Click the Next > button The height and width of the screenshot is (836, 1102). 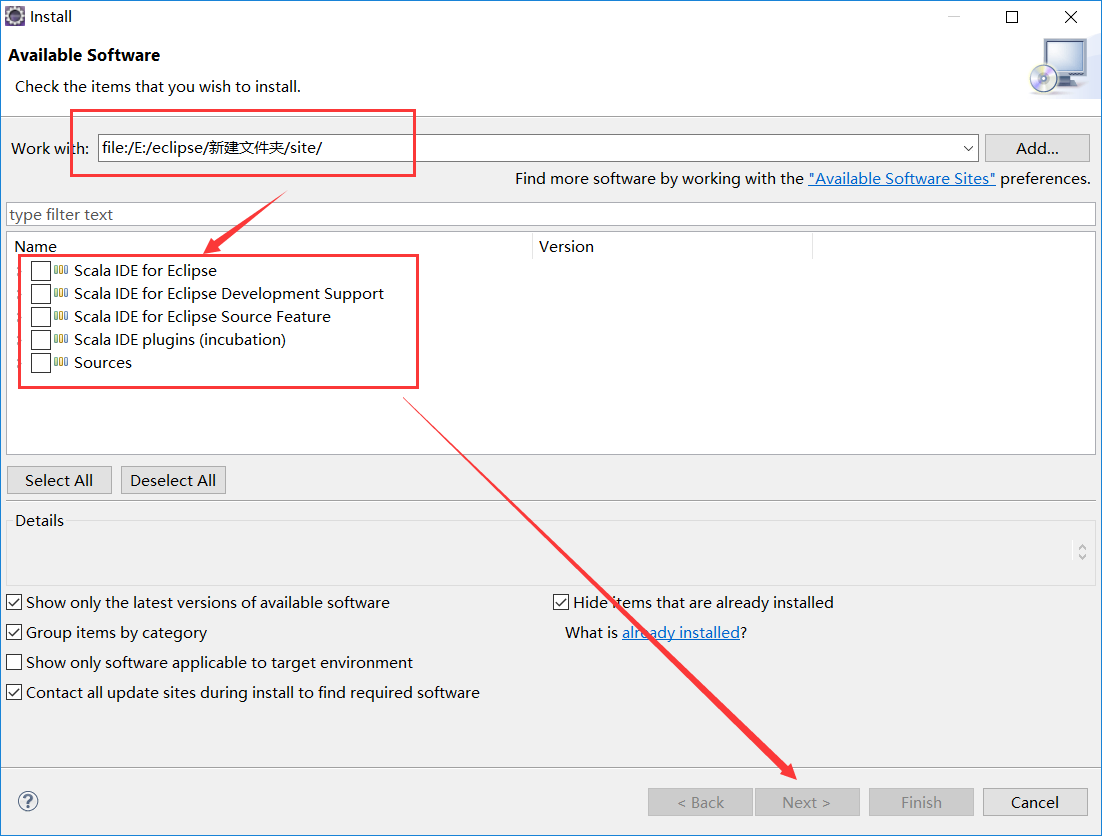(x=807, y=802)
